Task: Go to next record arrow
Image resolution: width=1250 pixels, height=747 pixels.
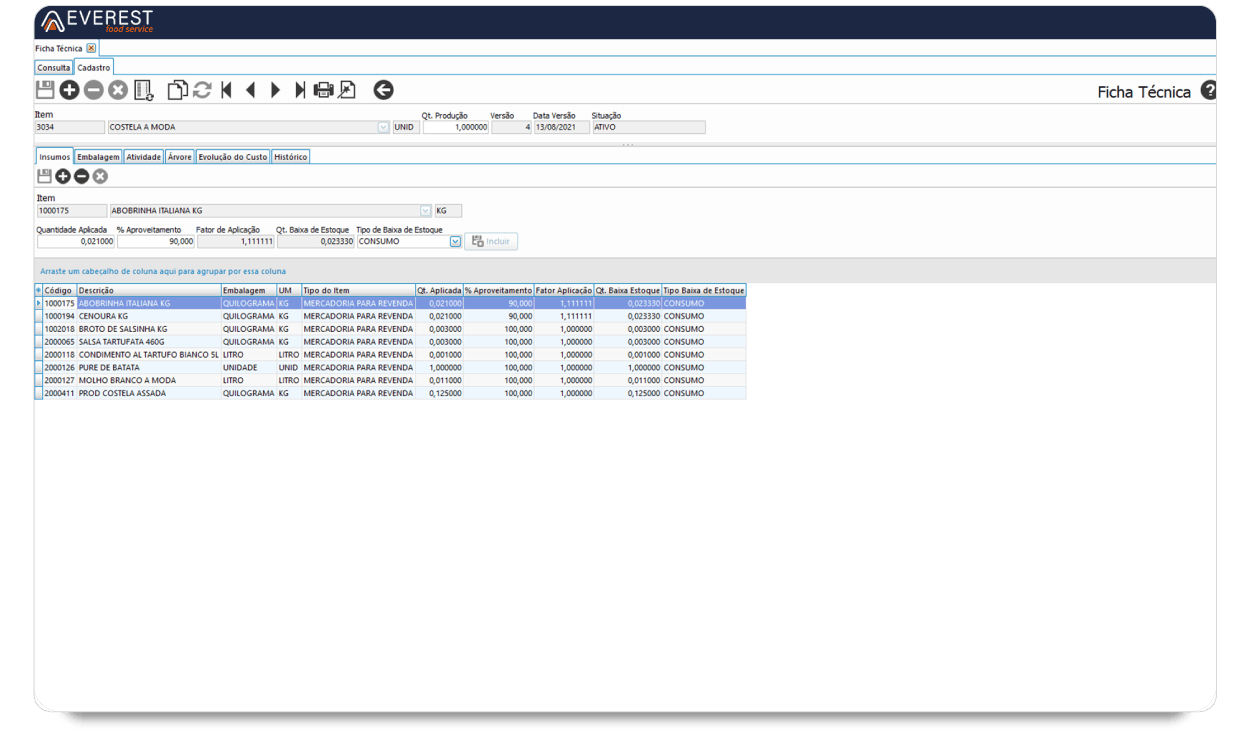Action: (275, 90)
